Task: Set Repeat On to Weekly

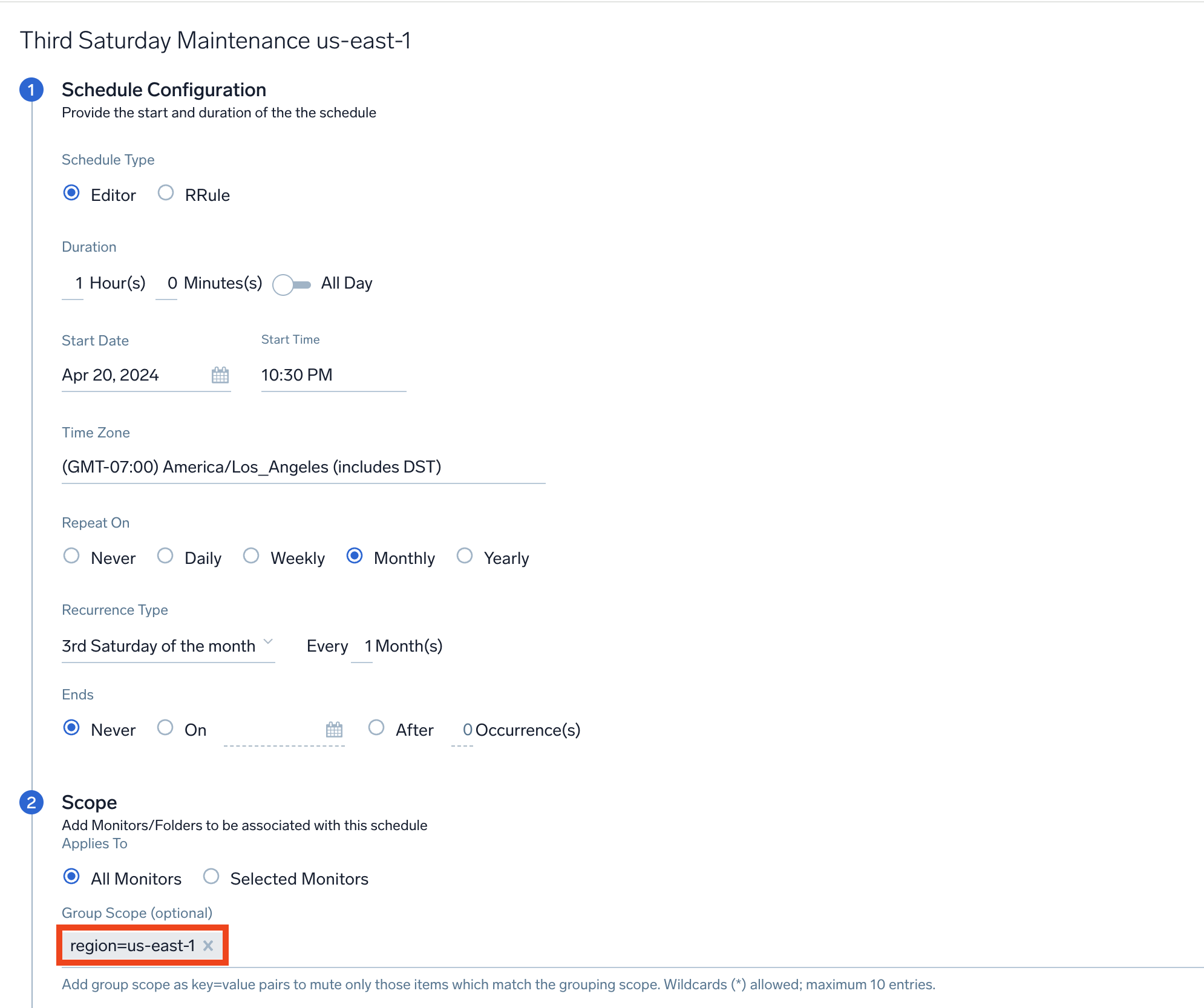Action: [x=251, y=556]
